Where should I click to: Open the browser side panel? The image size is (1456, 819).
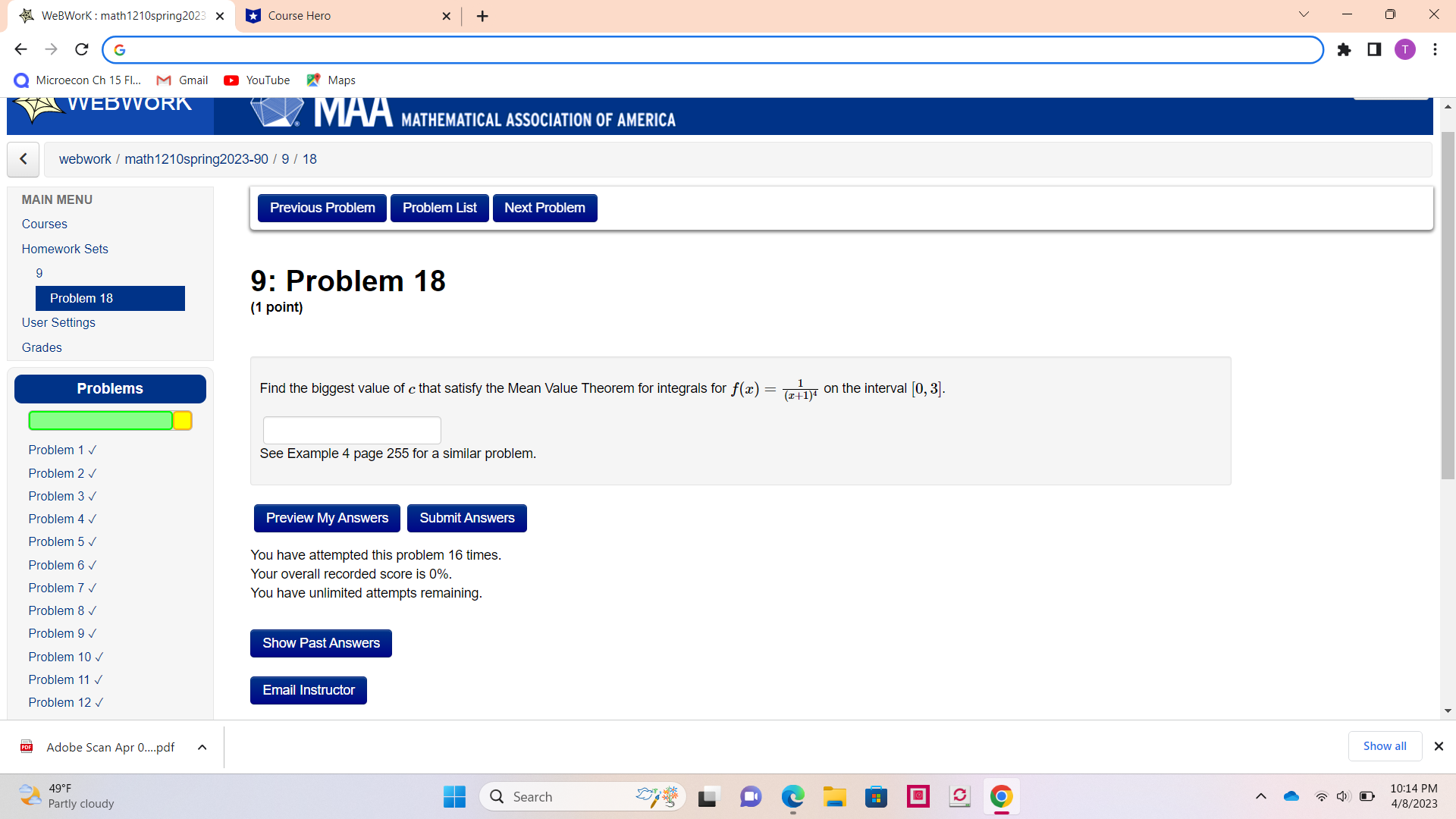(1374, 50)
